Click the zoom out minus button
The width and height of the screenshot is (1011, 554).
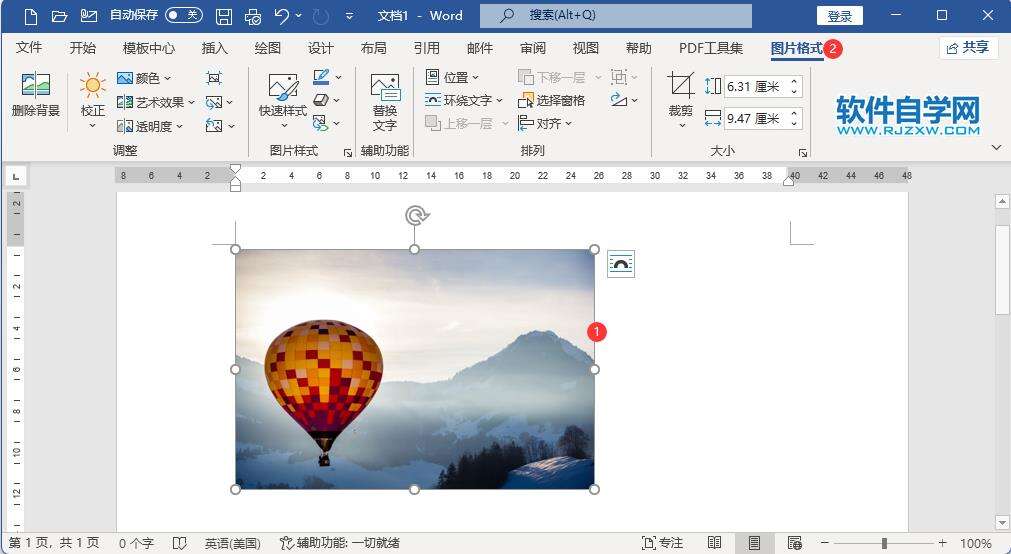[x=825, y=543]
